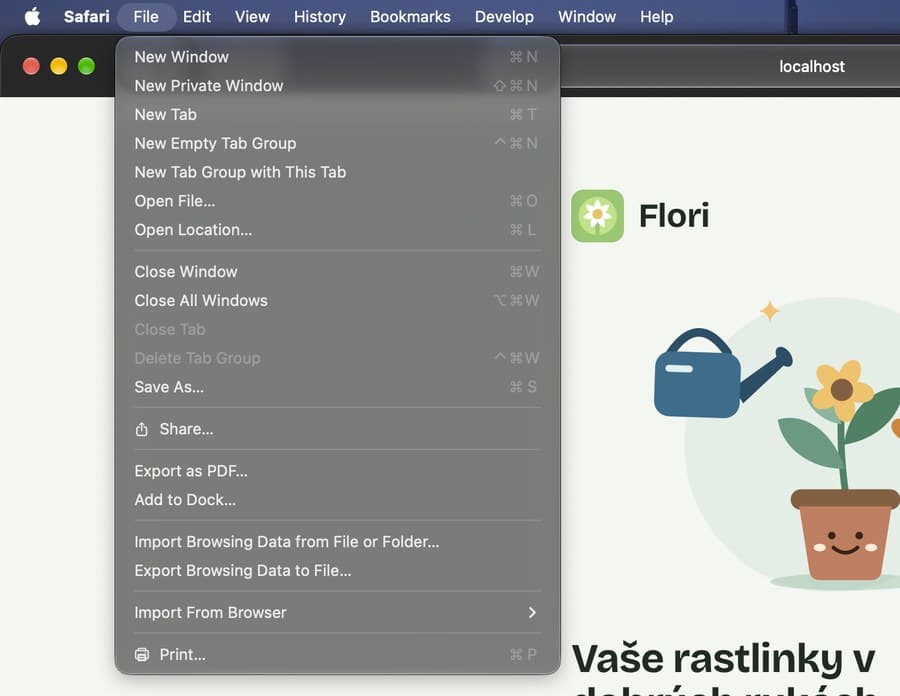The height and width of the screenshot is (696, 900).
Task: Click the localhost address field
Action: (x=811, y=67)
